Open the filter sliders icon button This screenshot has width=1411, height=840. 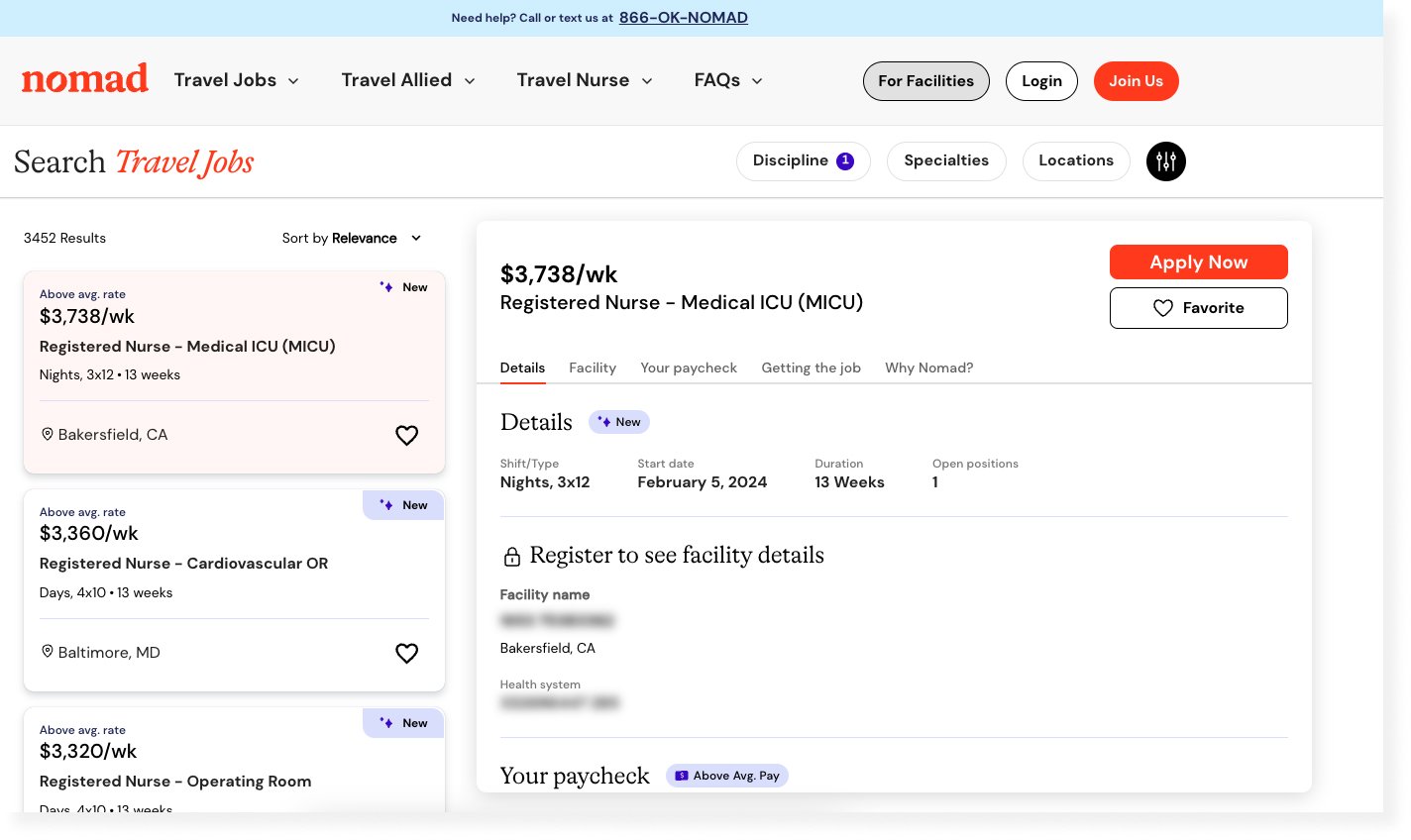pos(1166,161)
